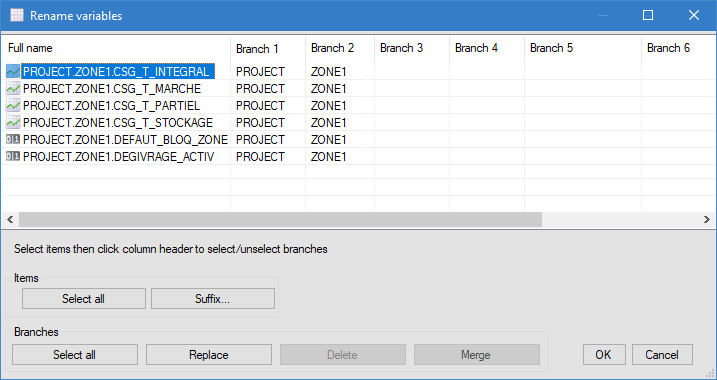717x380 pixels.
Task: Click the horizontal scrollbar right arrow
Action: pos(707,219)
